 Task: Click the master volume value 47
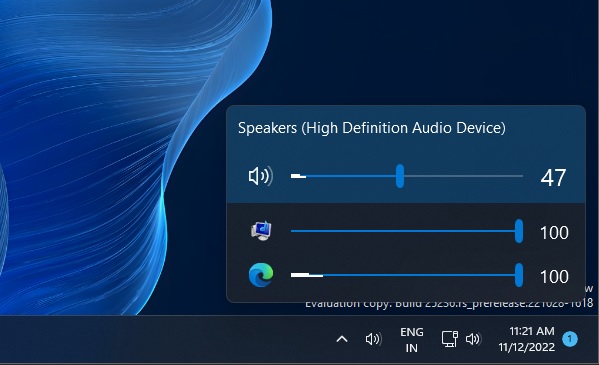[553, 178]
